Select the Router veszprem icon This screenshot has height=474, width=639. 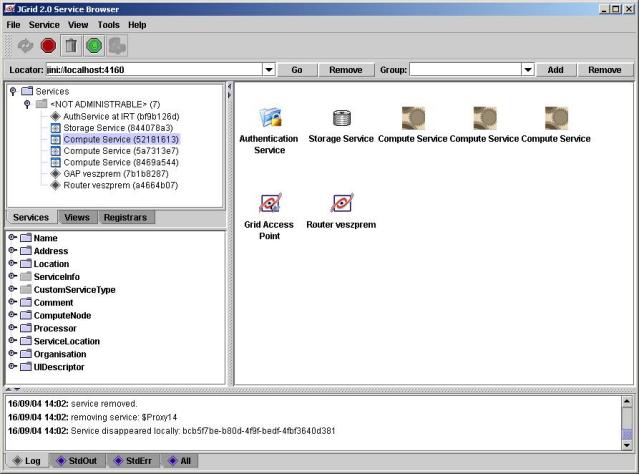(341, 204)
